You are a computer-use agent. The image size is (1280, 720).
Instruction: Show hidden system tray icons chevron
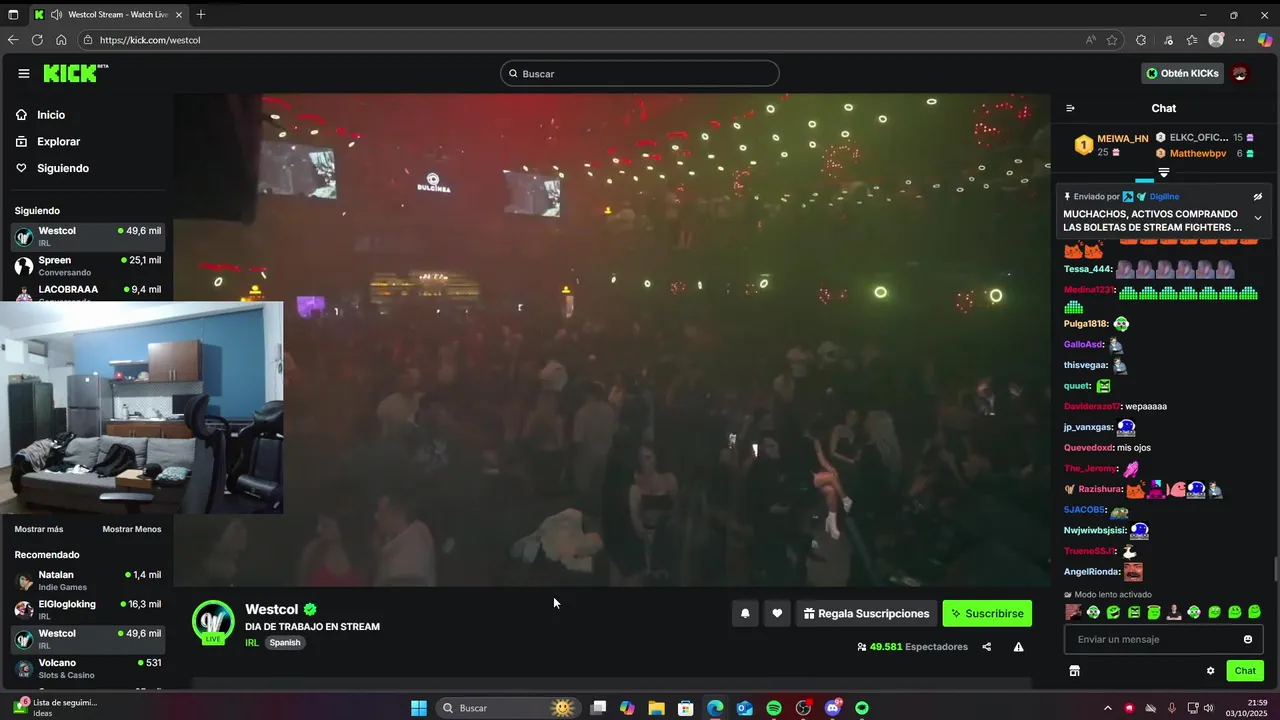pyautogui.click(x=1107, y=708)
